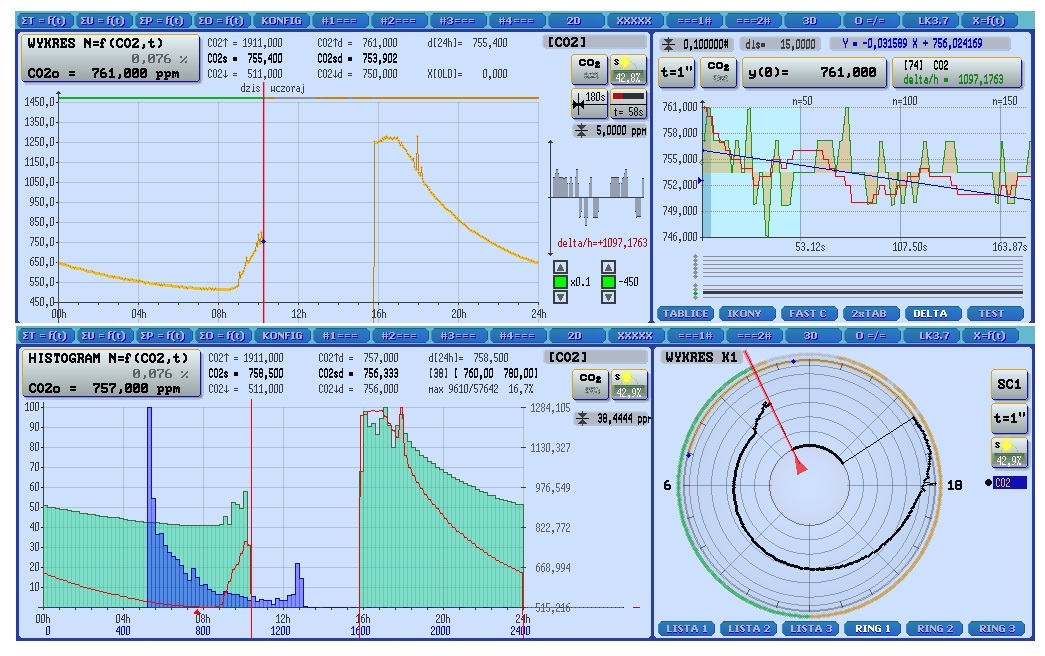This screenshot has height=656, width=1045.
Task: Click the 3D button in the top bar
Action: (810, 20)
